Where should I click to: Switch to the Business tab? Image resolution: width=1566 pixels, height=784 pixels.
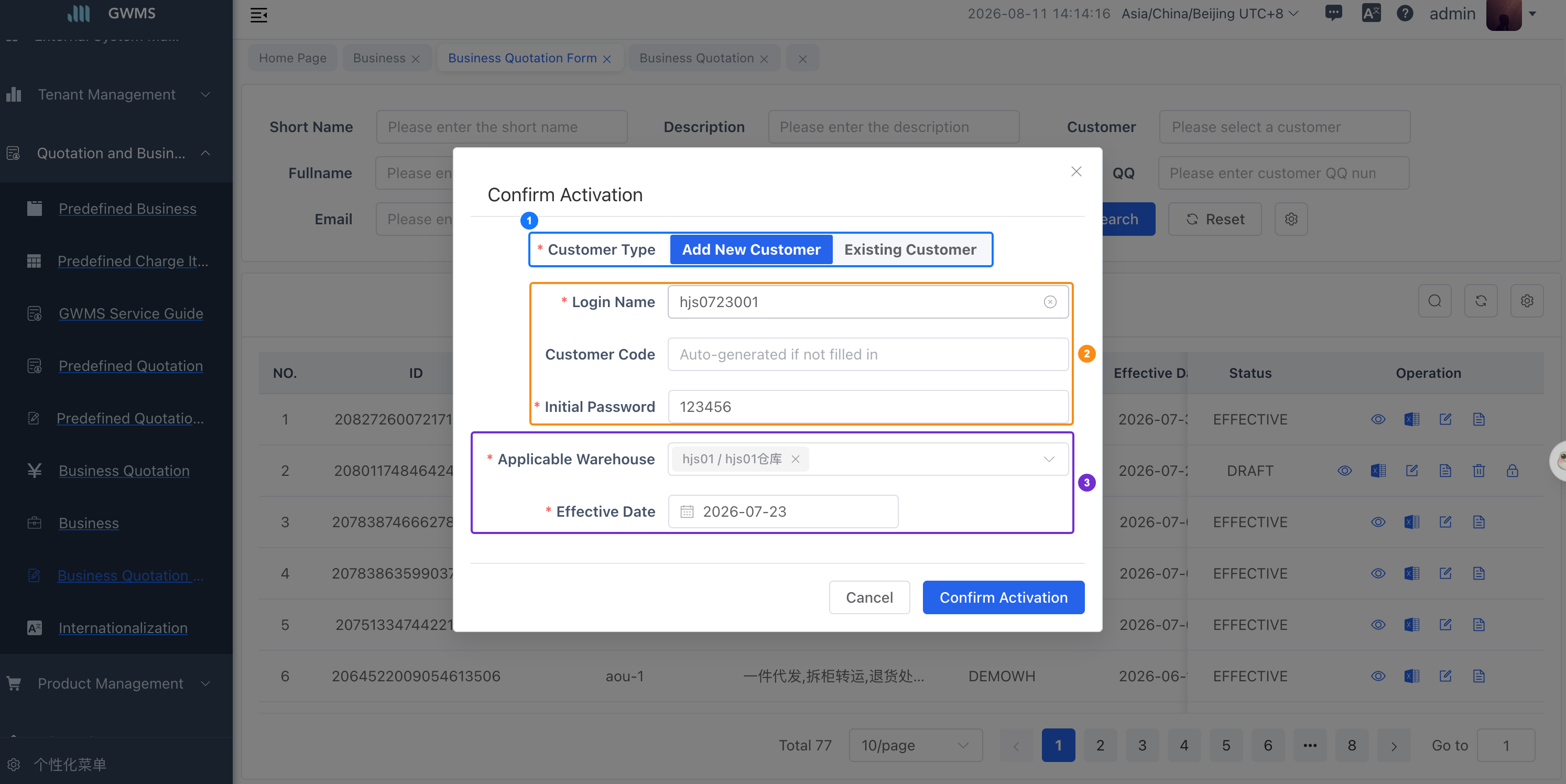tap(379, 58)
